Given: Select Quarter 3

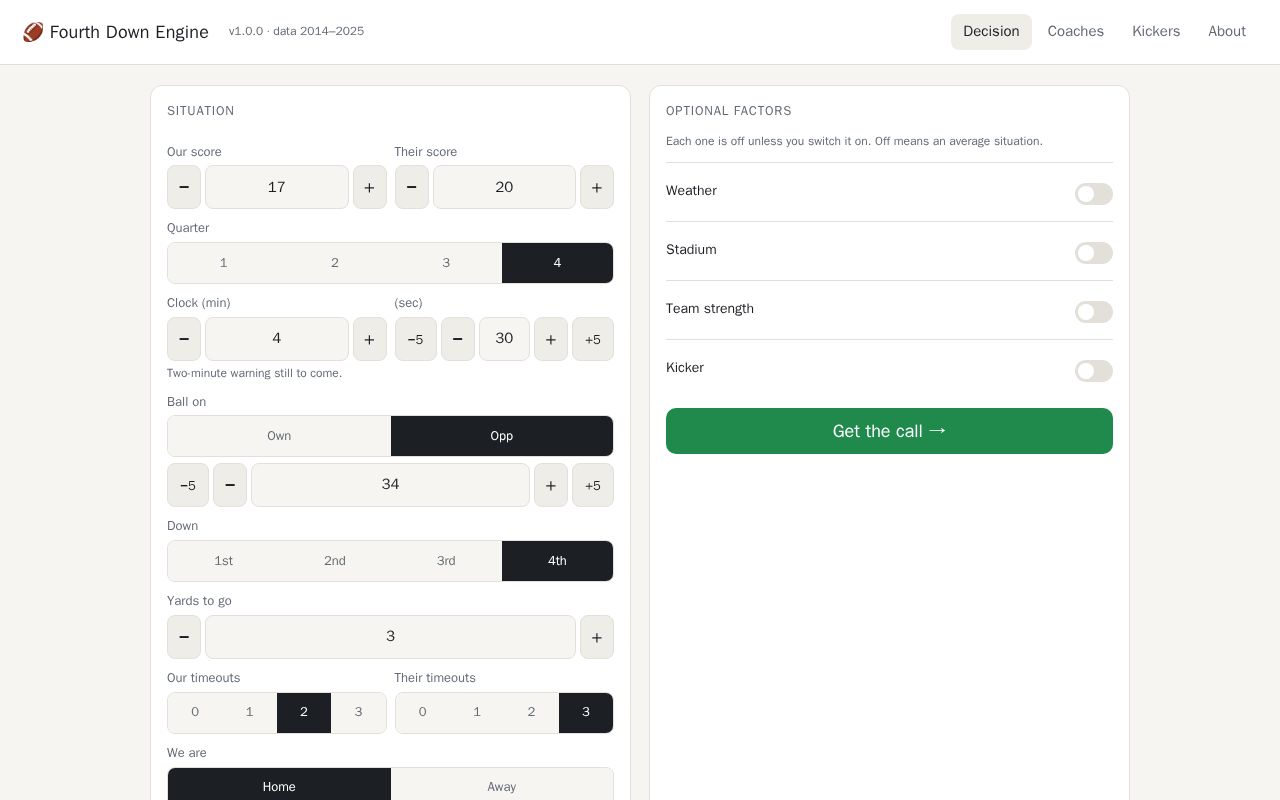Looking at the screenshot, I should (x=446, y=263).
